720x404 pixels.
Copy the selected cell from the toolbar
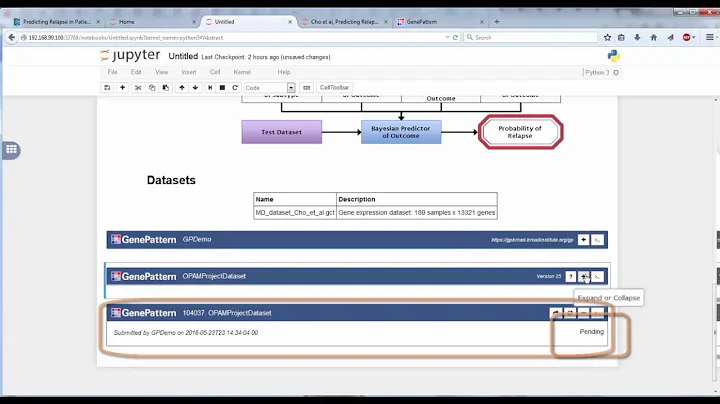coord(152,88)
